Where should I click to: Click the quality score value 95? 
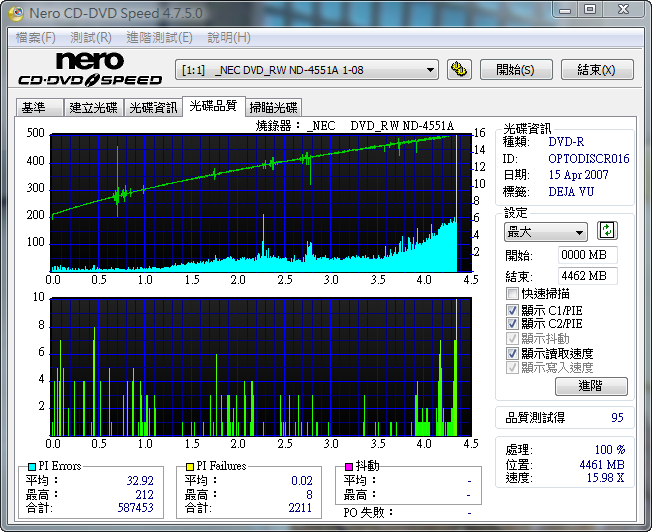click(617, 418)
